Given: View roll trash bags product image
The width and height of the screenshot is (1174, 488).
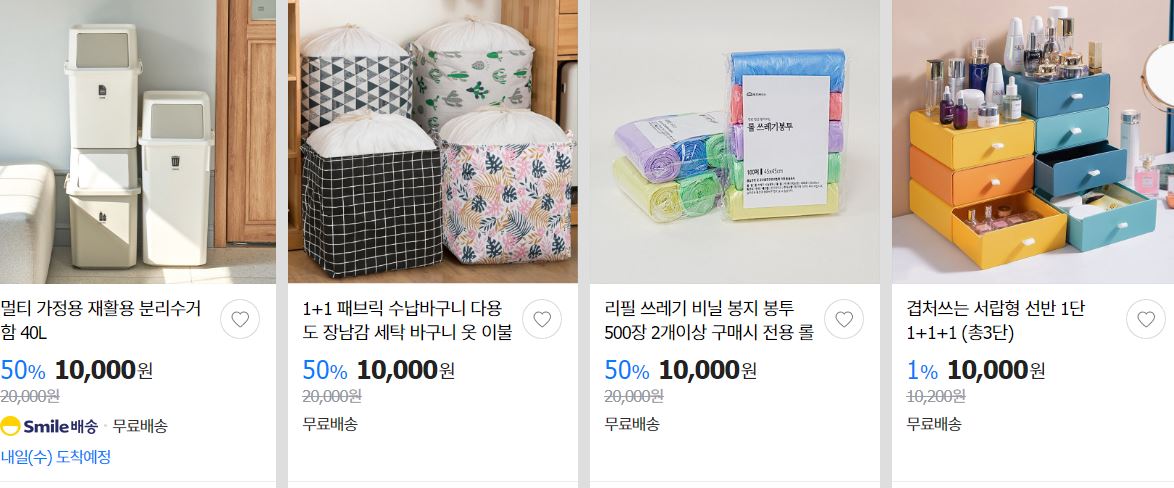Looking at the screenshot, I should pyautogui.click(x=734, y=141).
